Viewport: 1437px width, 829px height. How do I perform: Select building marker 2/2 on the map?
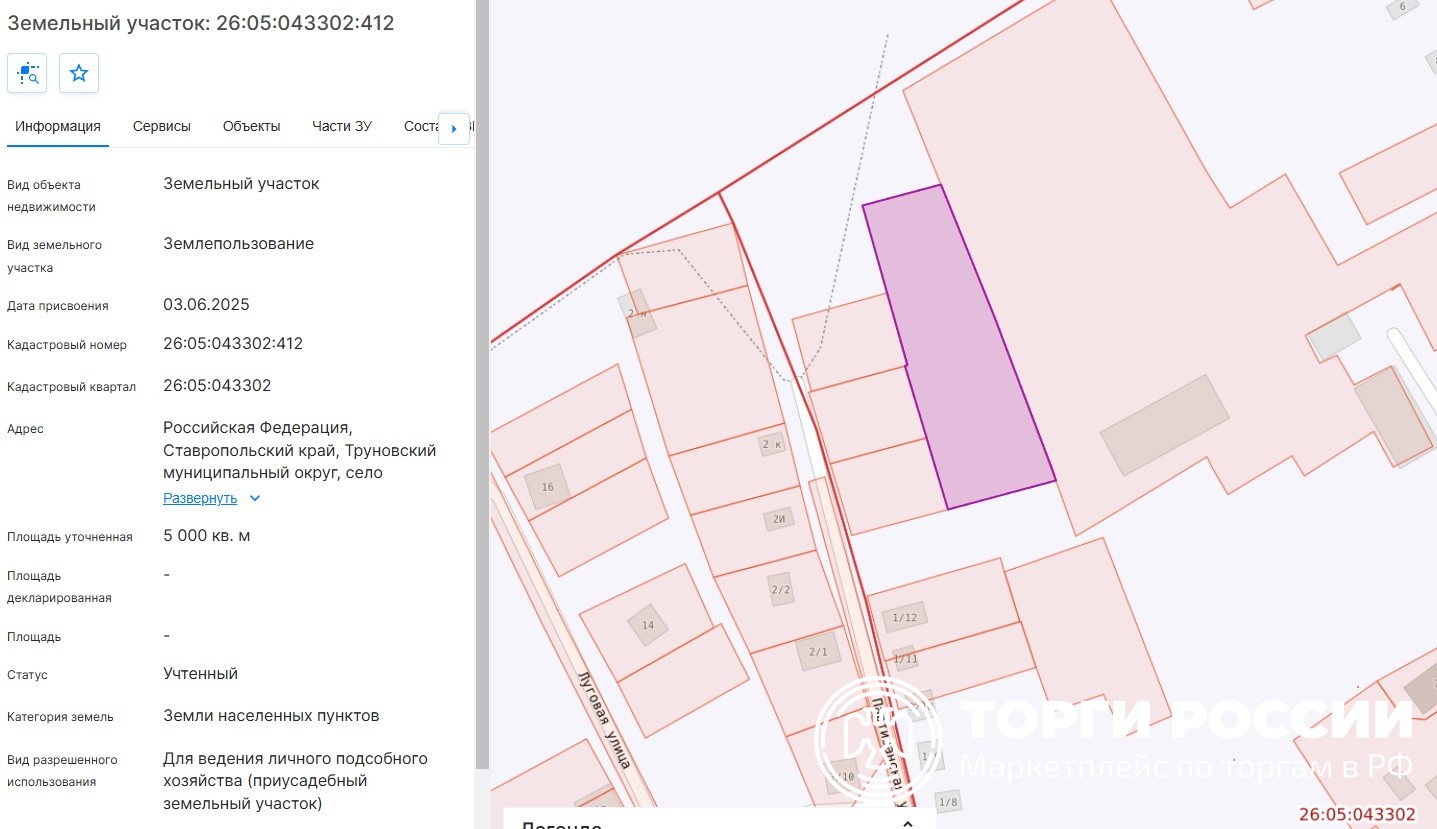781,589
